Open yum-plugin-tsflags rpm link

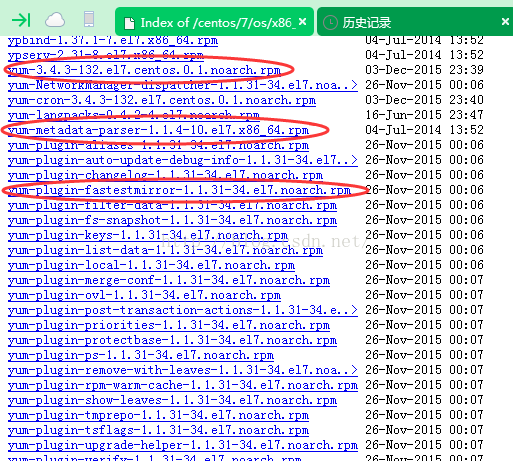(x=158, y=430)
